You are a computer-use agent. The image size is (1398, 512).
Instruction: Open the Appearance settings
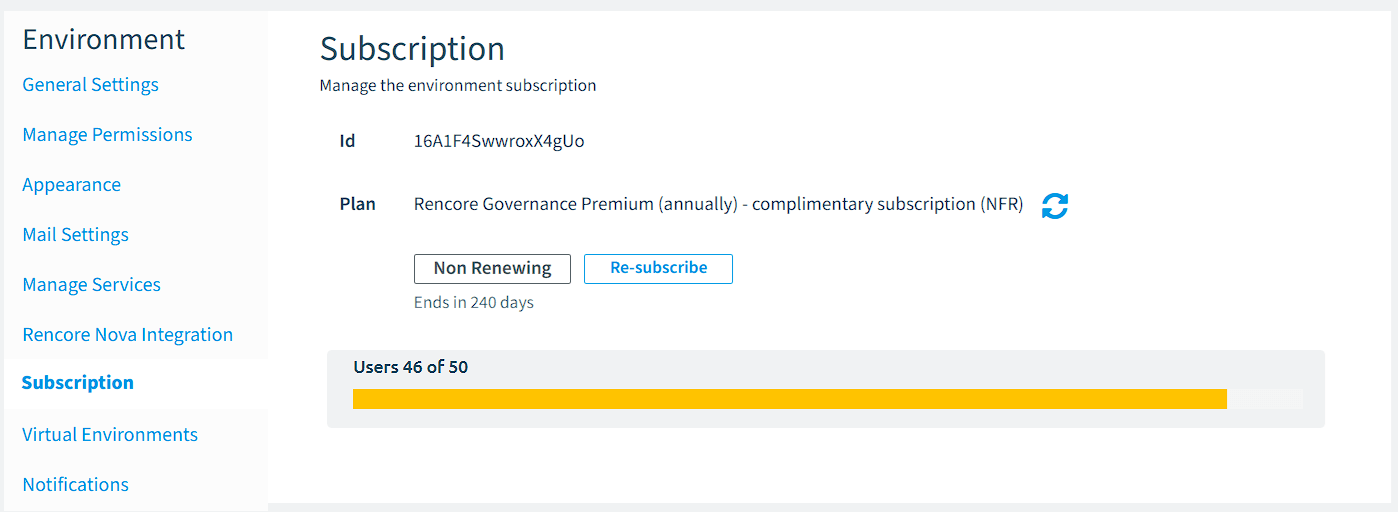coord(72,185)
